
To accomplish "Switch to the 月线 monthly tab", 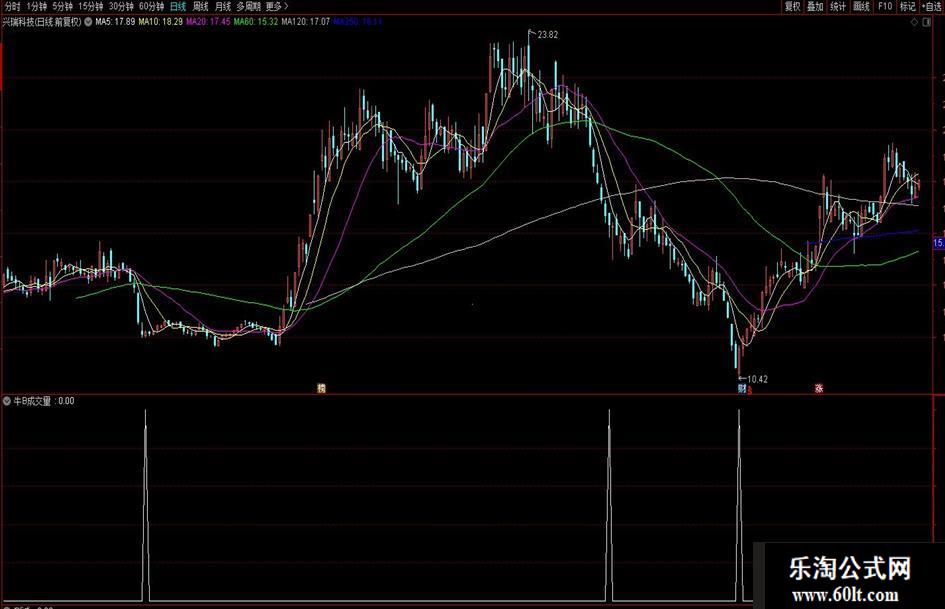I will pyautogui.click(x=223, y=7).
